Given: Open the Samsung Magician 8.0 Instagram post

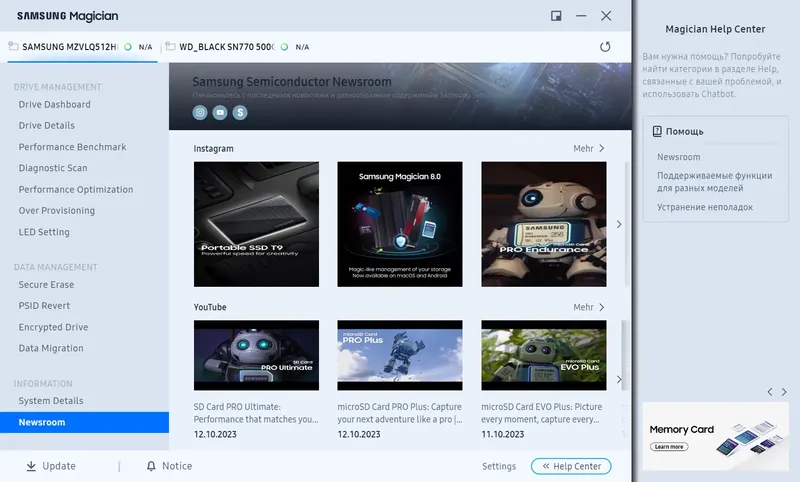Looking at the screenshot, I should [400, 224].
